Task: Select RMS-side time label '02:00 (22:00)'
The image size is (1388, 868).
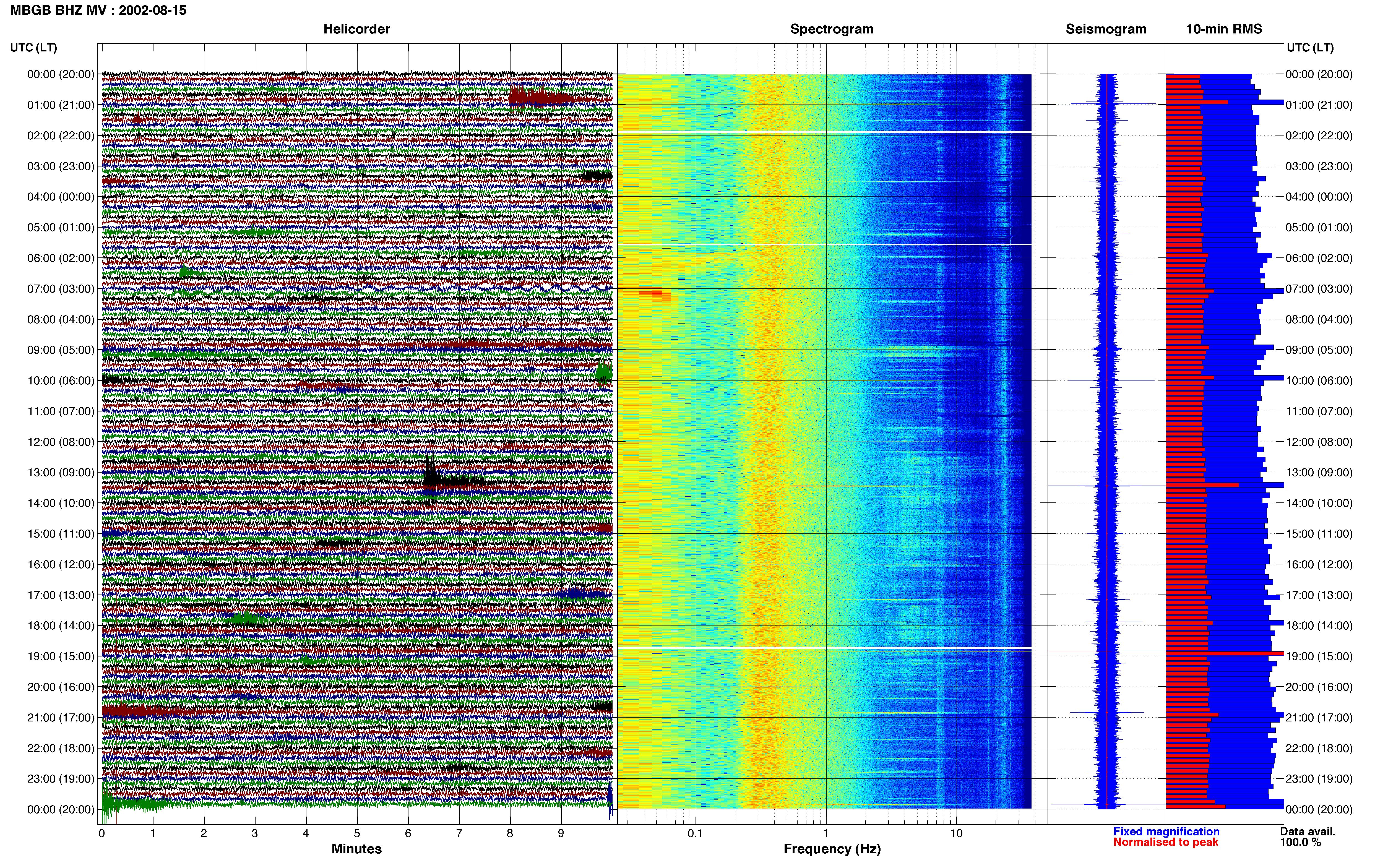Action: point(1319,136)
